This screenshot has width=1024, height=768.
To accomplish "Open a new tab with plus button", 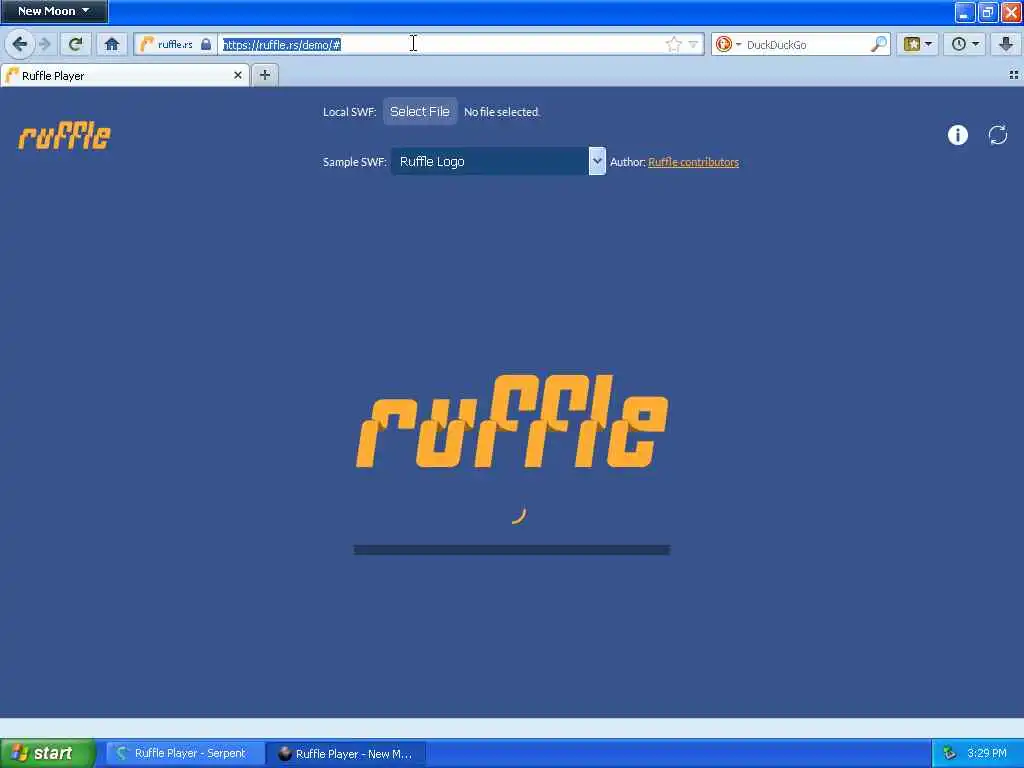I will 264,75.
